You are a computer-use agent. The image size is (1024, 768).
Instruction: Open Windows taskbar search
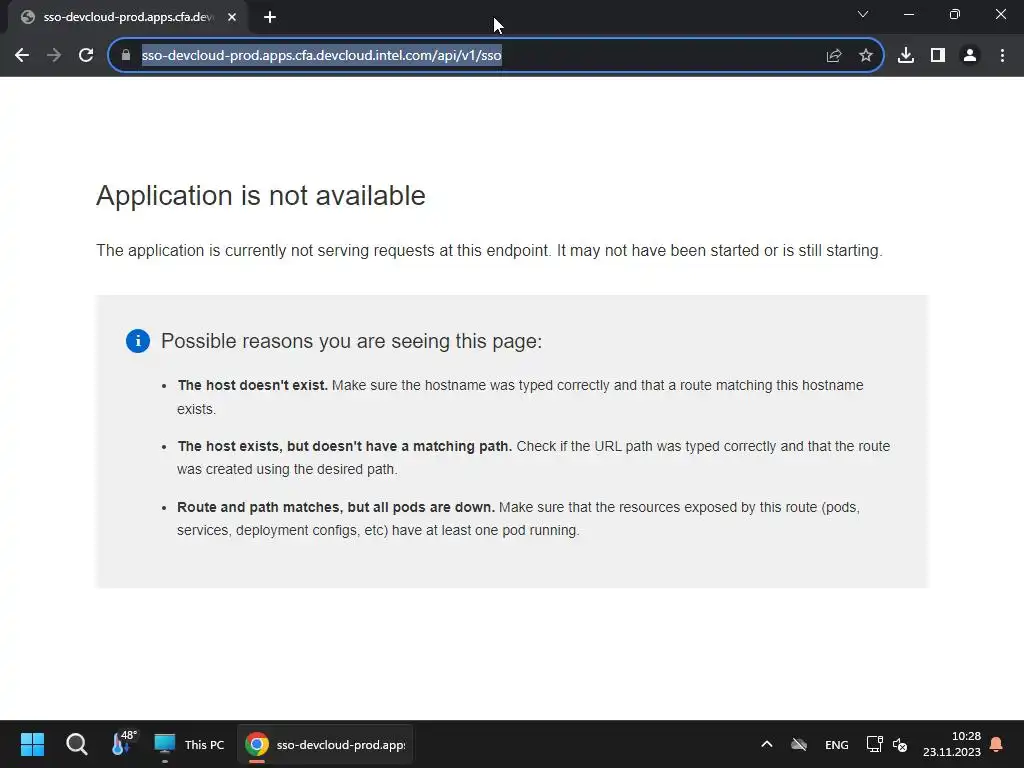point(76,744)
